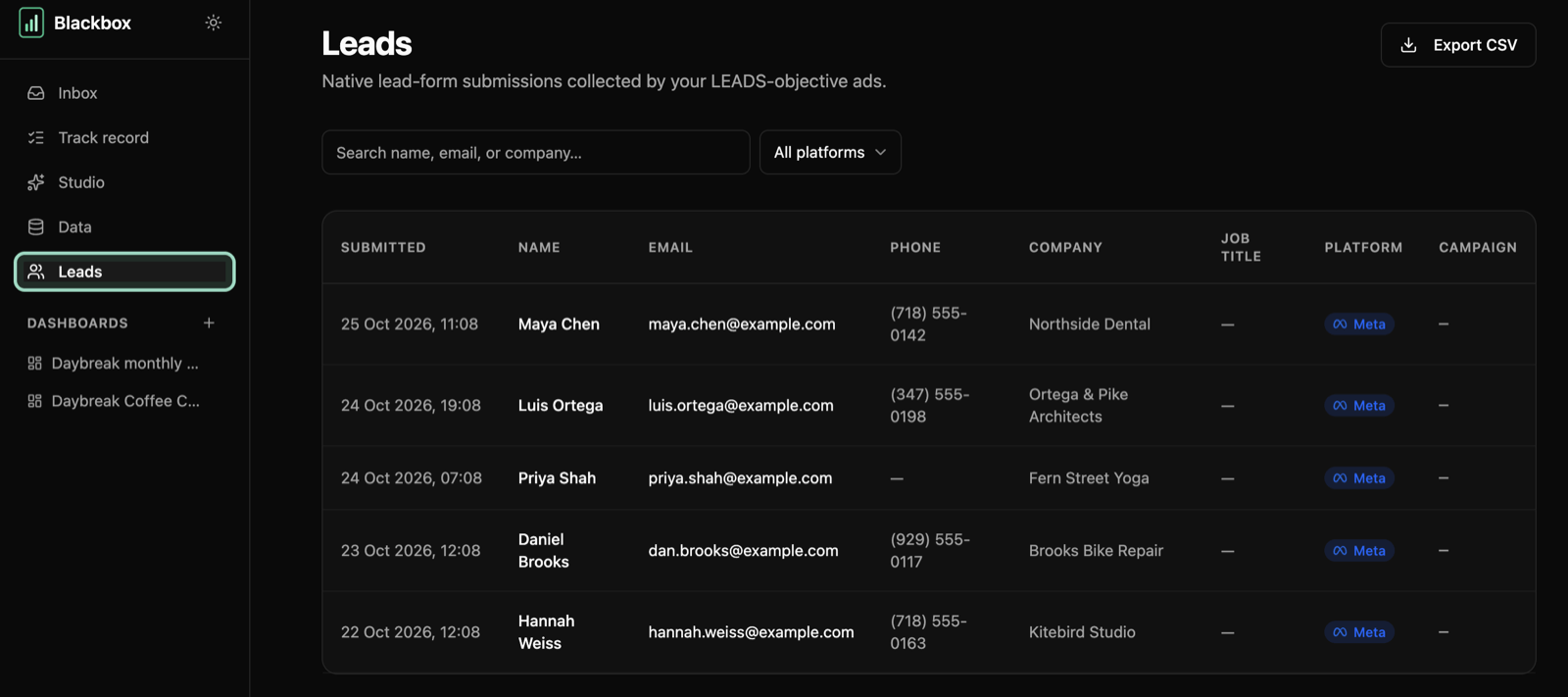Open the Daybreak Coffee C... dashboard
The height and width of the screenshot is (697, 1568).
124,401
